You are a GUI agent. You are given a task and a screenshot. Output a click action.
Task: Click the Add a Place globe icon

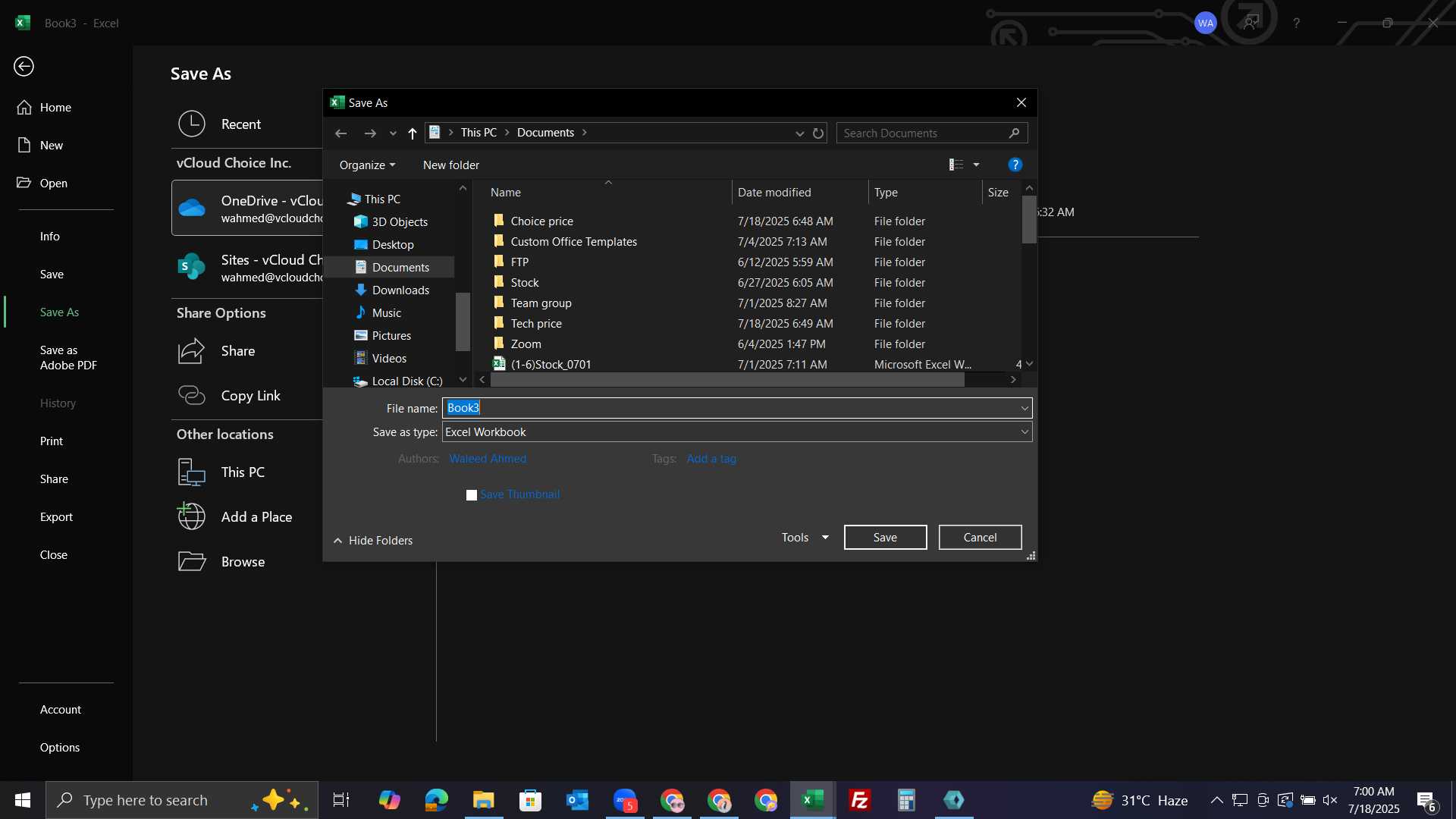click(x=192, y=516)
